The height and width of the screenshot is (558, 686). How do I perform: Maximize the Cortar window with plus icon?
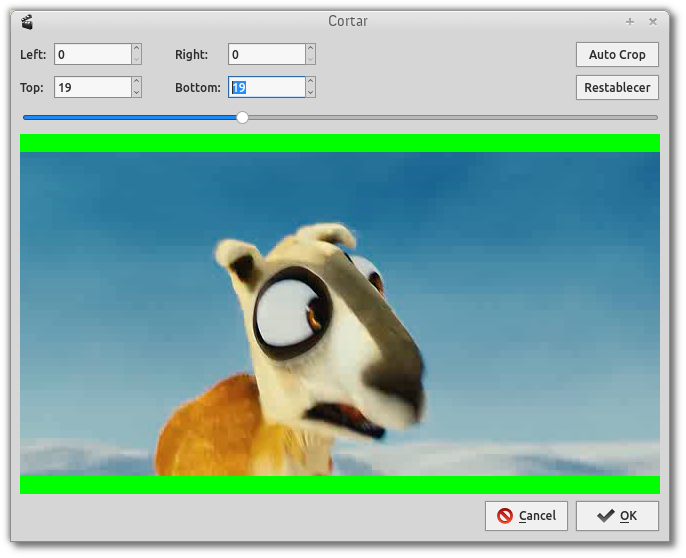(630, 22)
